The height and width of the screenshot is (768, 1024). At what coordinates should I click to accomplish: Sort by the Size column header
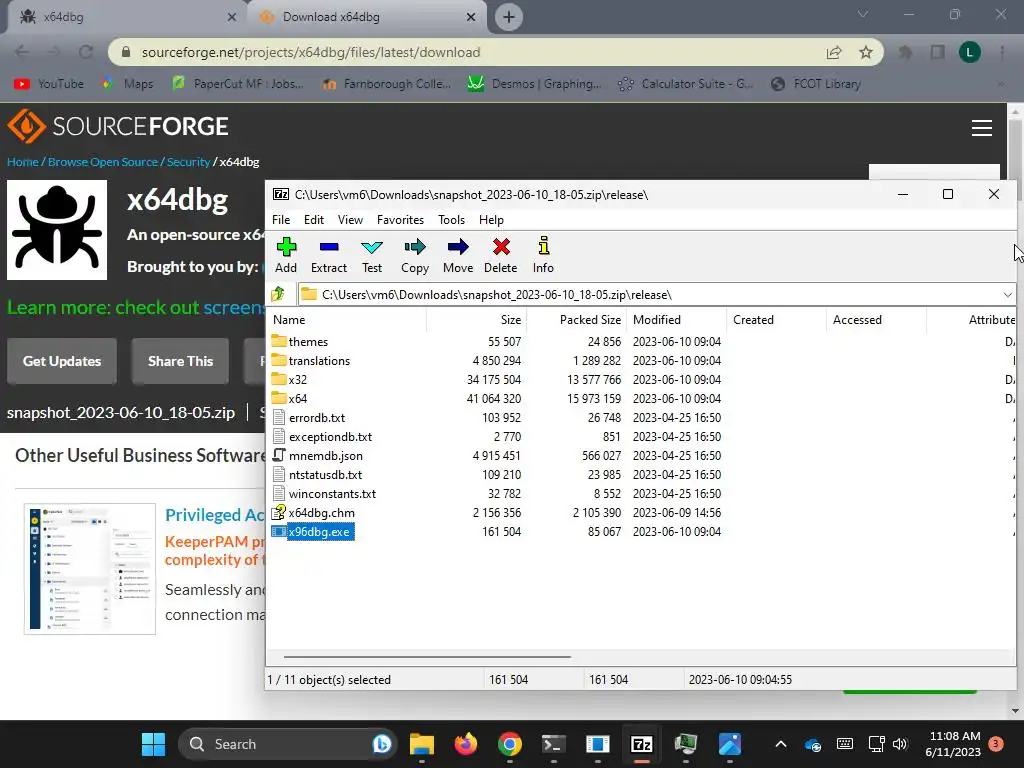[x=477, y=319]
